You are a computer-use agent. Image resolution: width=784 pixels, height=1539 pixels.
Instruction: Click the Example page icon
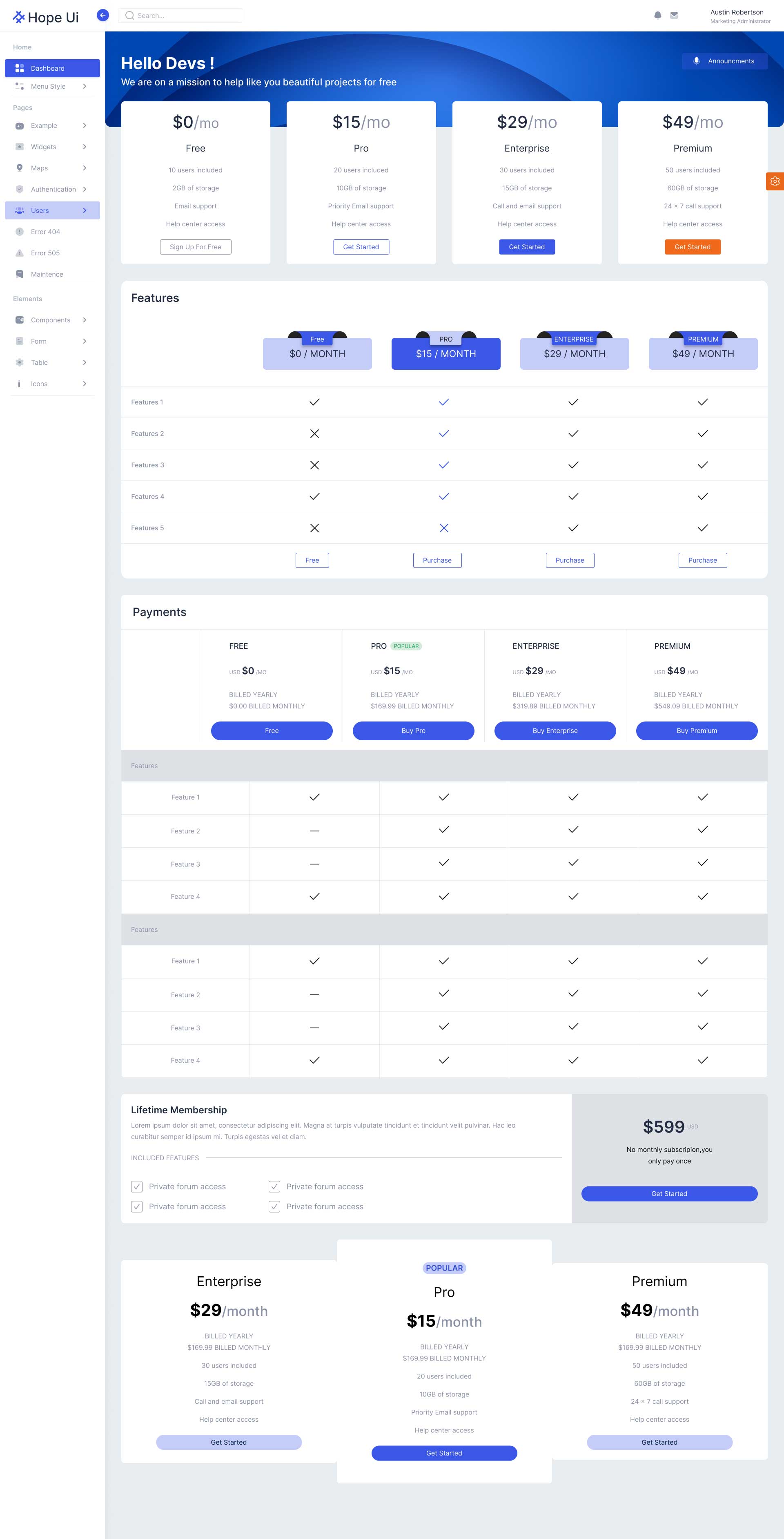[x=20, y=125]
